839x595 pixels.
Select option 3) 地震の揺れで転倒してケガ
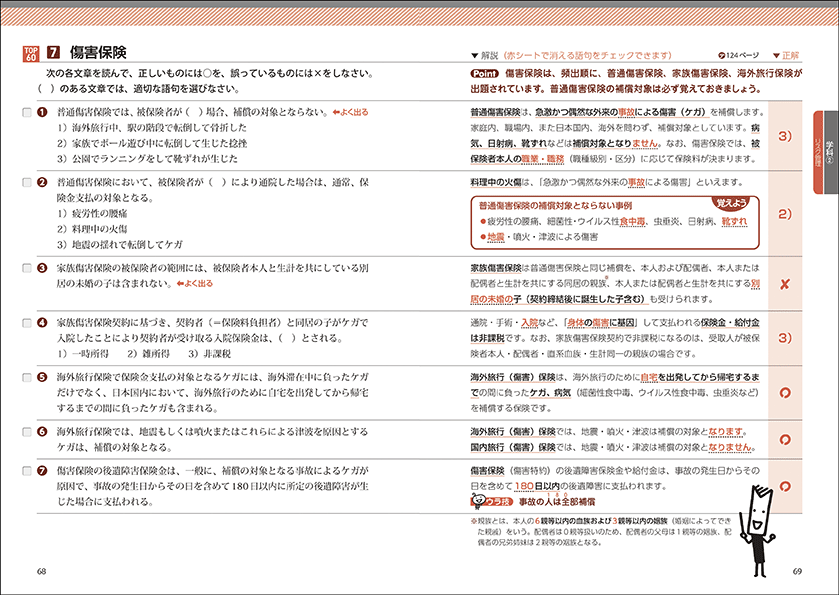click(x=120, y=245)
